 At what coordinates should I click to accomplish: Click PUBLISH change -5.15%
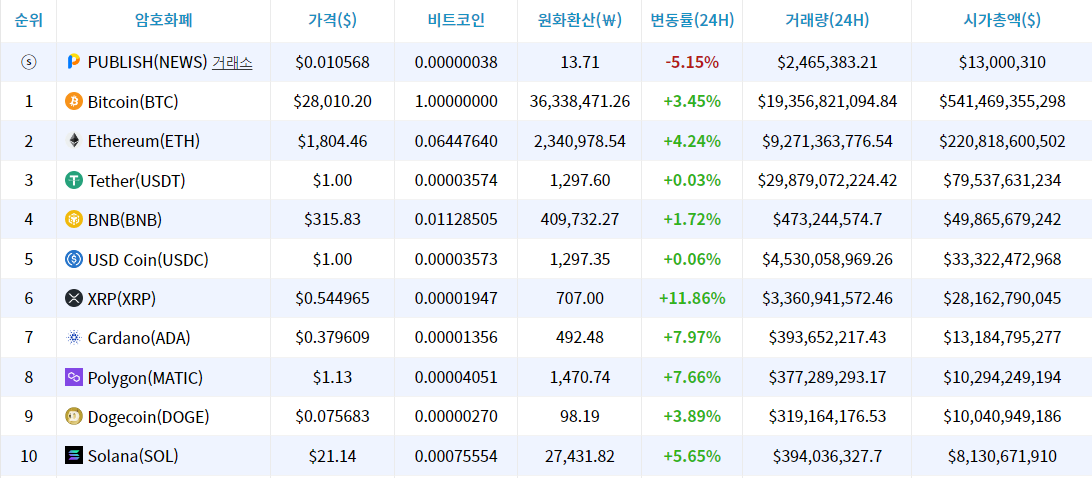pyautogui.click(x=692, y=62)
